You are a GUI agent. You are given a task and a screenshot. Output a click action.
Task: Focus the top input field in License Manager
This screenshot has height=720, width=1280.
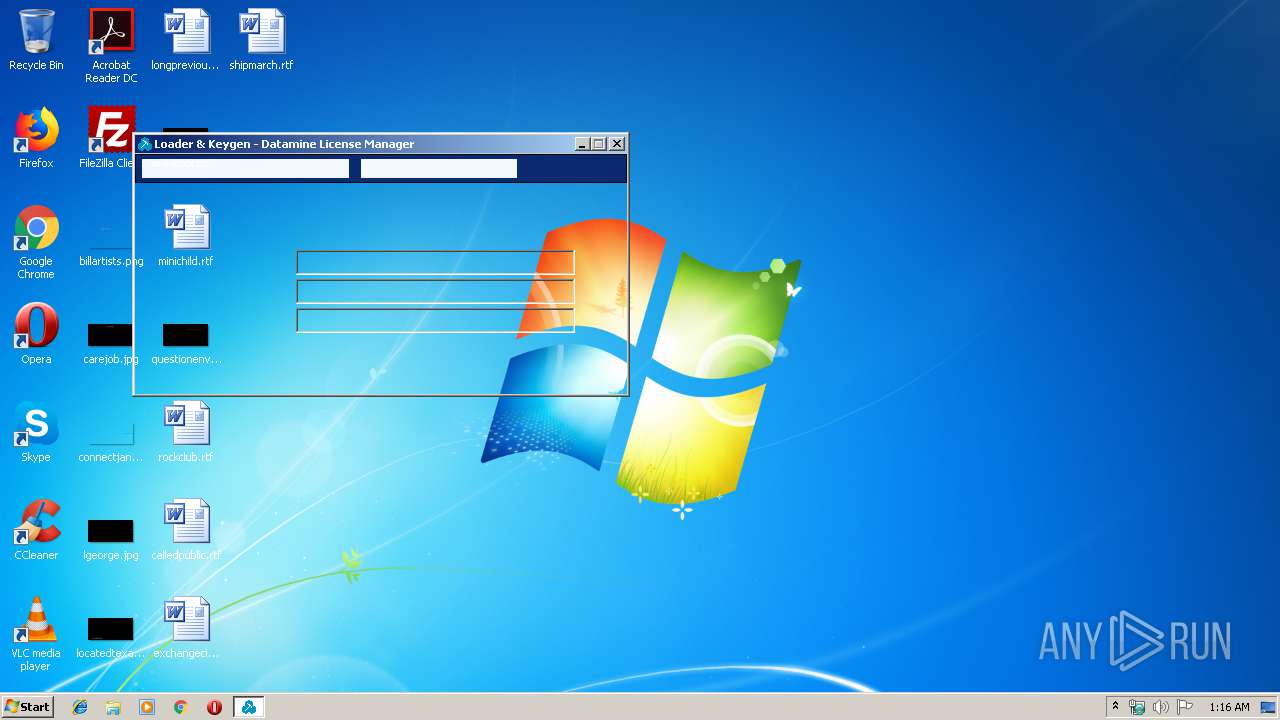coord(435,263)
